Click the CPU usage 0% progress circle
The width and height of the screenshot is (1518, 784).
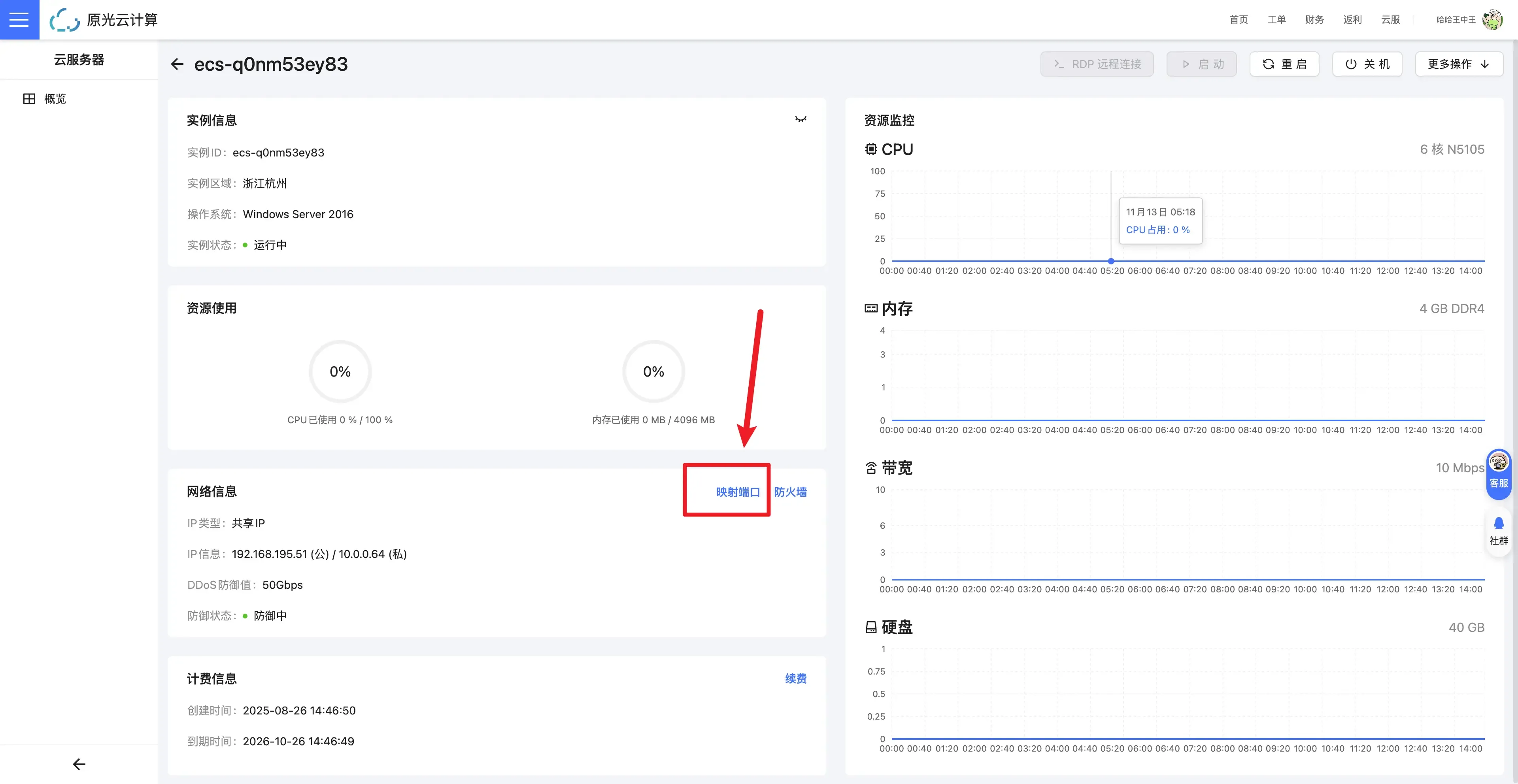point(340,372)
